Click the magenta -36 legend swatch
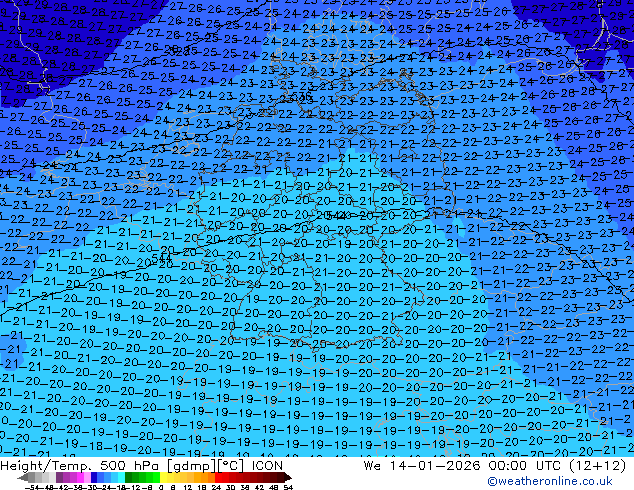The height and width of the screenshot is (490, 634). pyautogui.click(x=80, y=477)
